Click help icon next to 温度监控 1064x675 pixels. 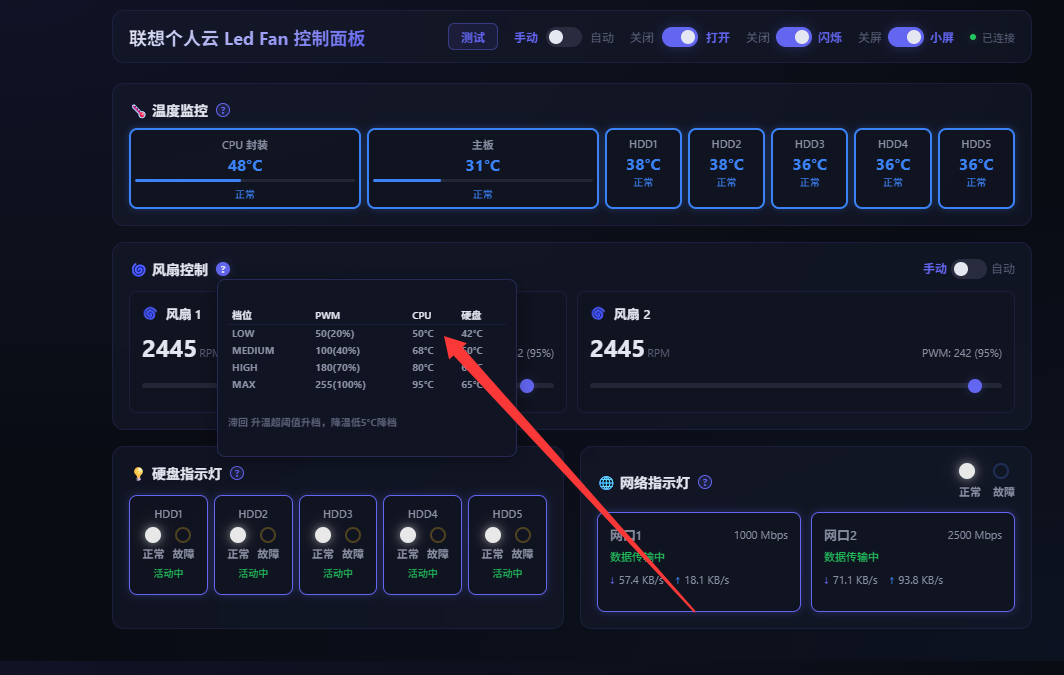click(x=223, y=110)
